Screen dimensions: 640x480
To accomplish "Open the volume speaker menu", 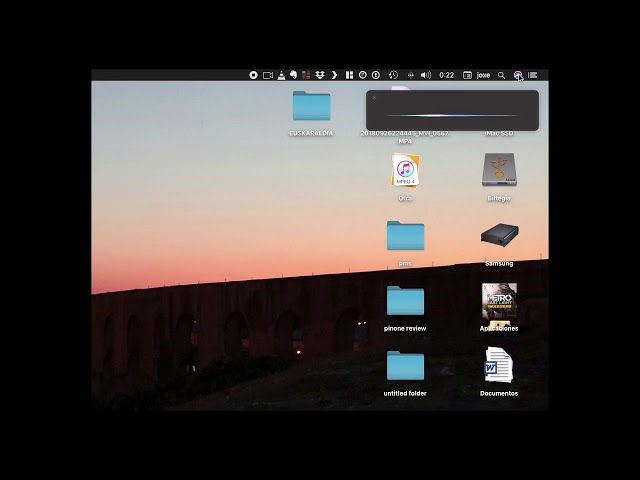I will [x=426, y=75].
